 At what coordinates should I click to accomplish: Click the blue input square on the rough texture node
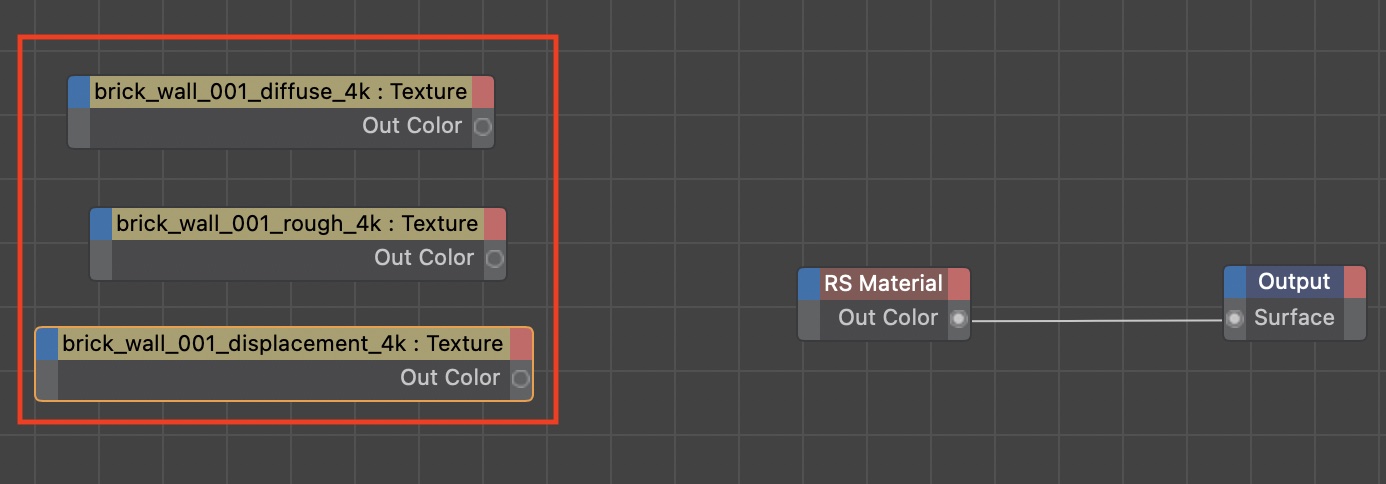[101, 224]
